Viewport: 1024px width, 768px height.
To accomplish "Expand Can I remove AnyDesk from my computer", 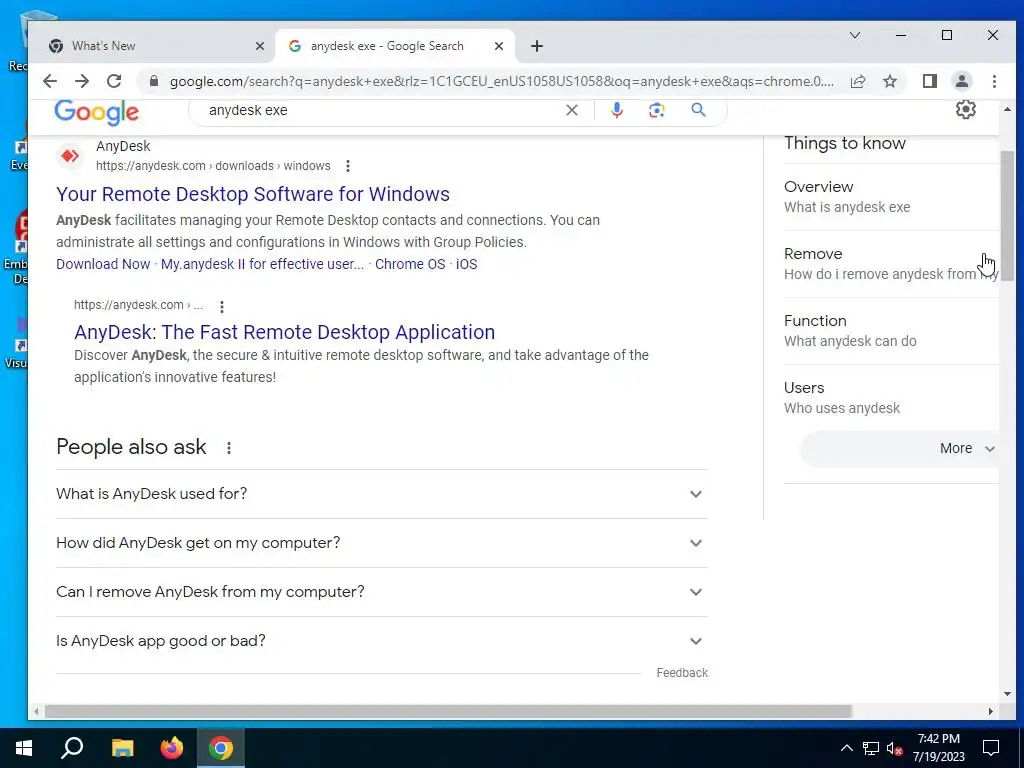I will (382, 592).
